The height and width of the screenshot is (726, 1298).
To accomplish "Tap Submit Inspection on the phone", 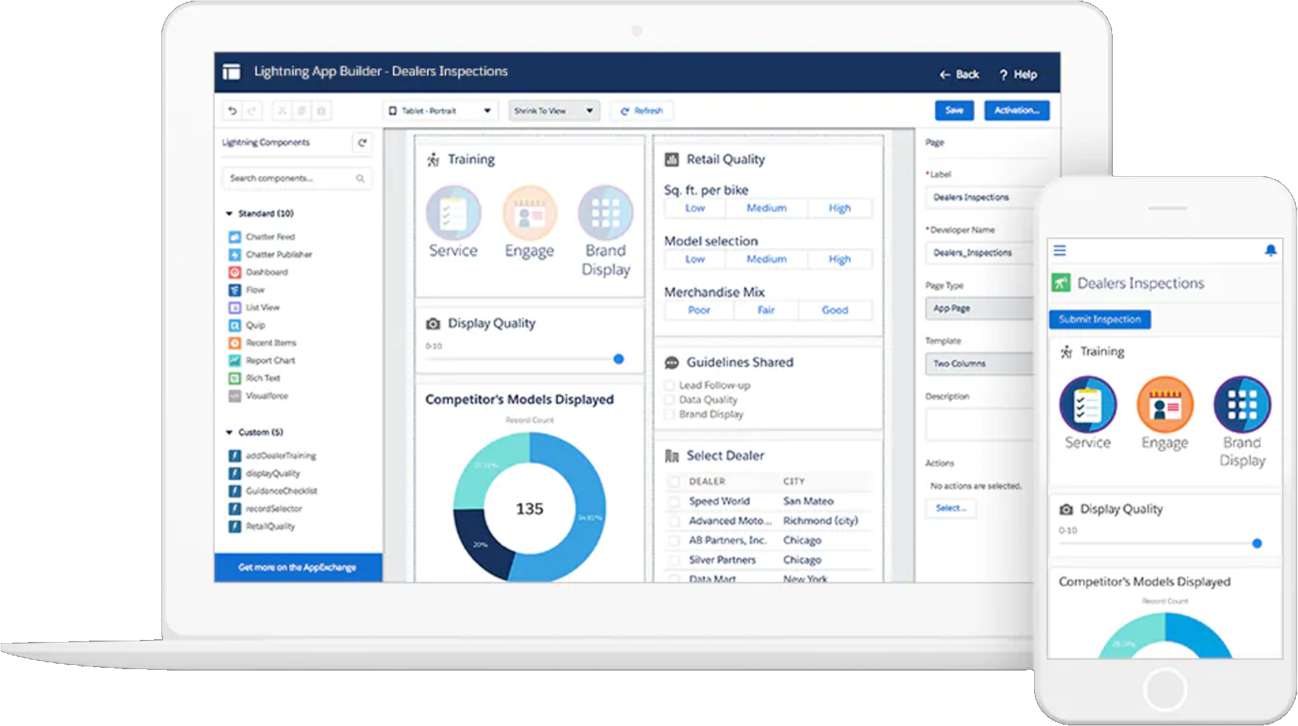I will click(x=1100, y=320).
